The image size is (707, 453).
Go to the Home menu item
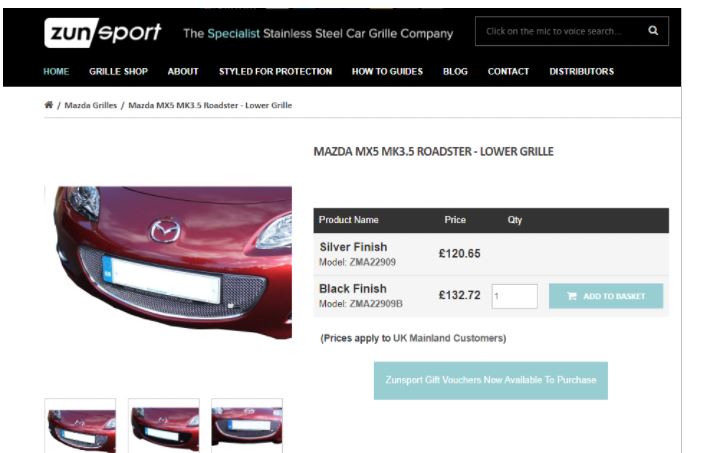coord(56,71)
